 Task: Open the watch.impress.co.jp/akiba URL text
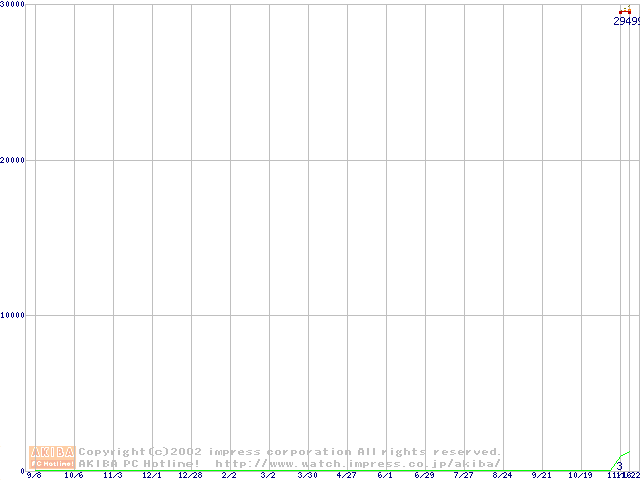358,463
